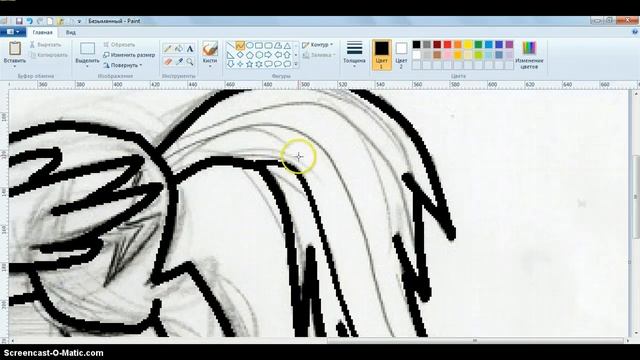The image size is (640, 360).
Task: Expand the full shapes gallery
Action: (x=296, y=64)
